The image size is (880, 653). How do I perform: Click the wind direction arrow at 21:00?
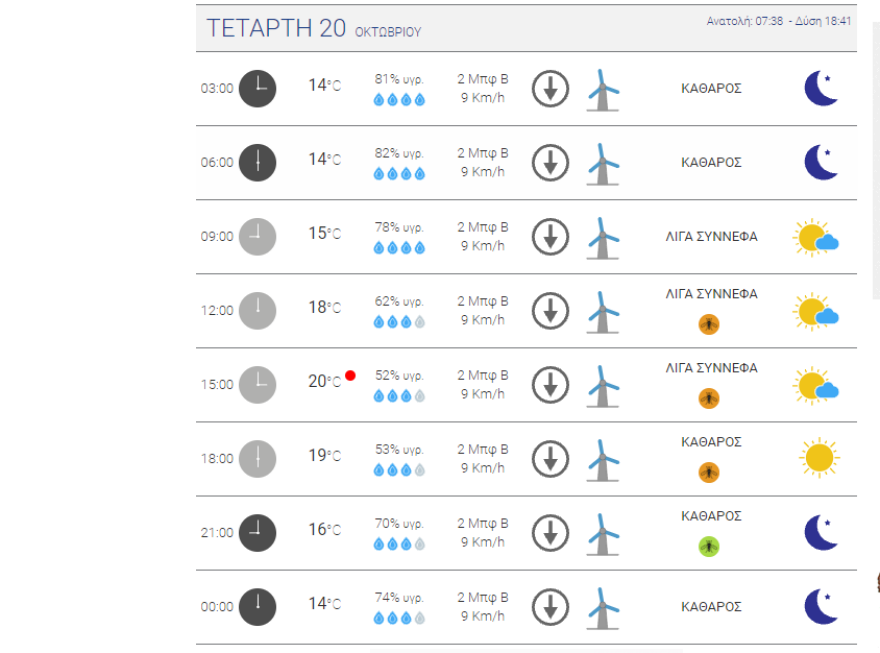point(550,533)
